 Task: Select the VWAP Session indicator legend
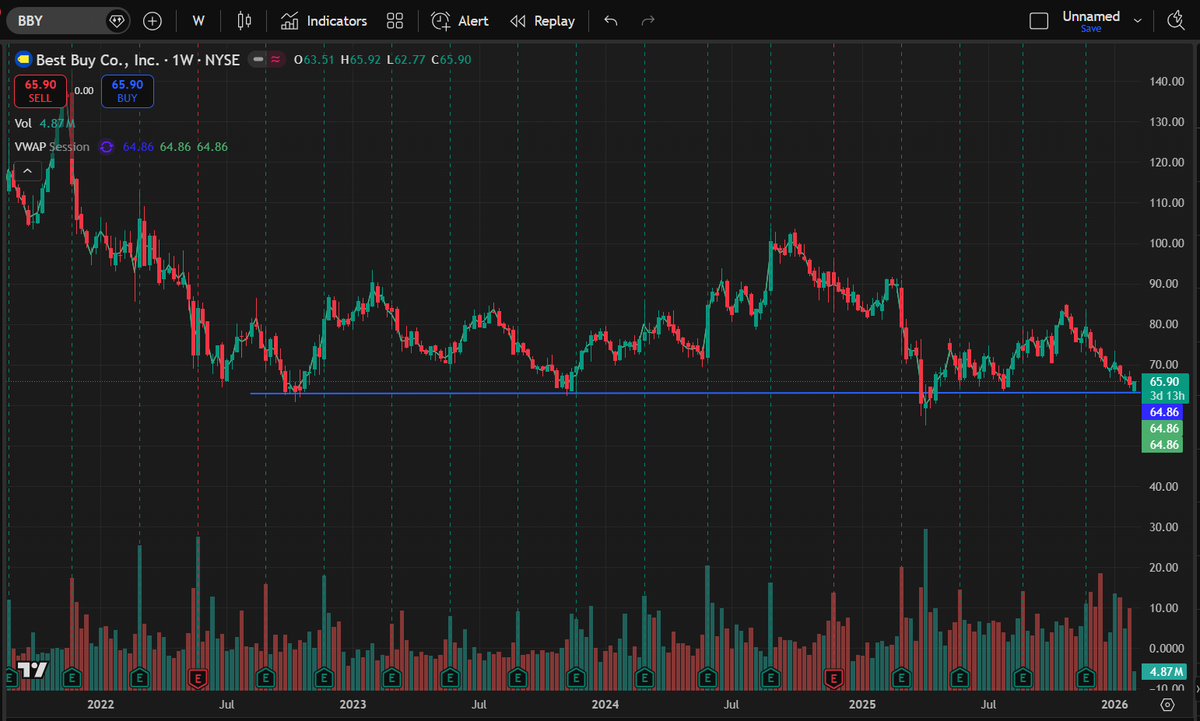[x=52, y=147]
